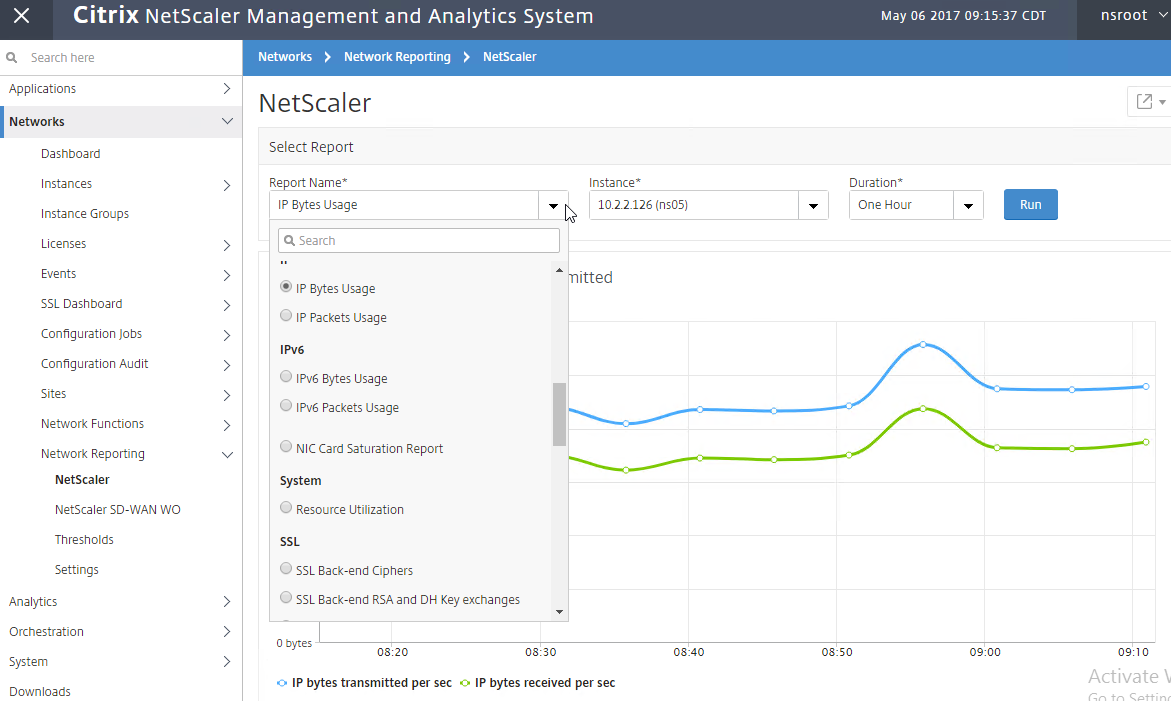Click the Instance field showing 10.2.2.126 (ns05)
This screenshot has width=1171, height=701.
click(694, 205)
